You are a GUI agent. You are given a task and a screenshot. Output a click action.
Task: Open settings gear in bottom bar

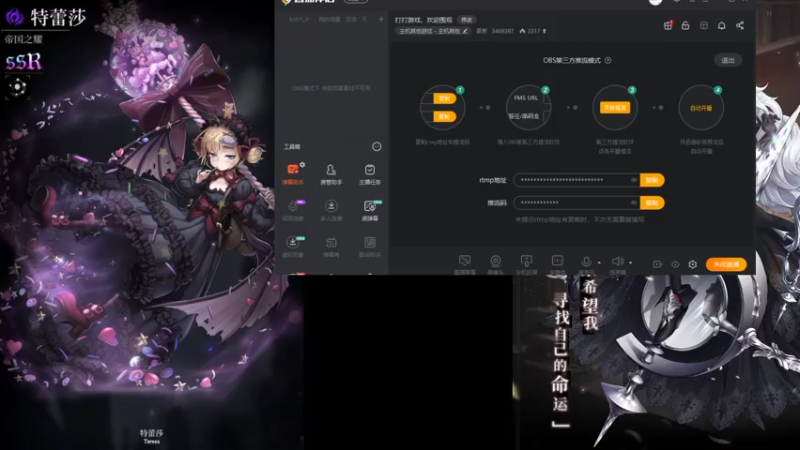coord(692,264)
